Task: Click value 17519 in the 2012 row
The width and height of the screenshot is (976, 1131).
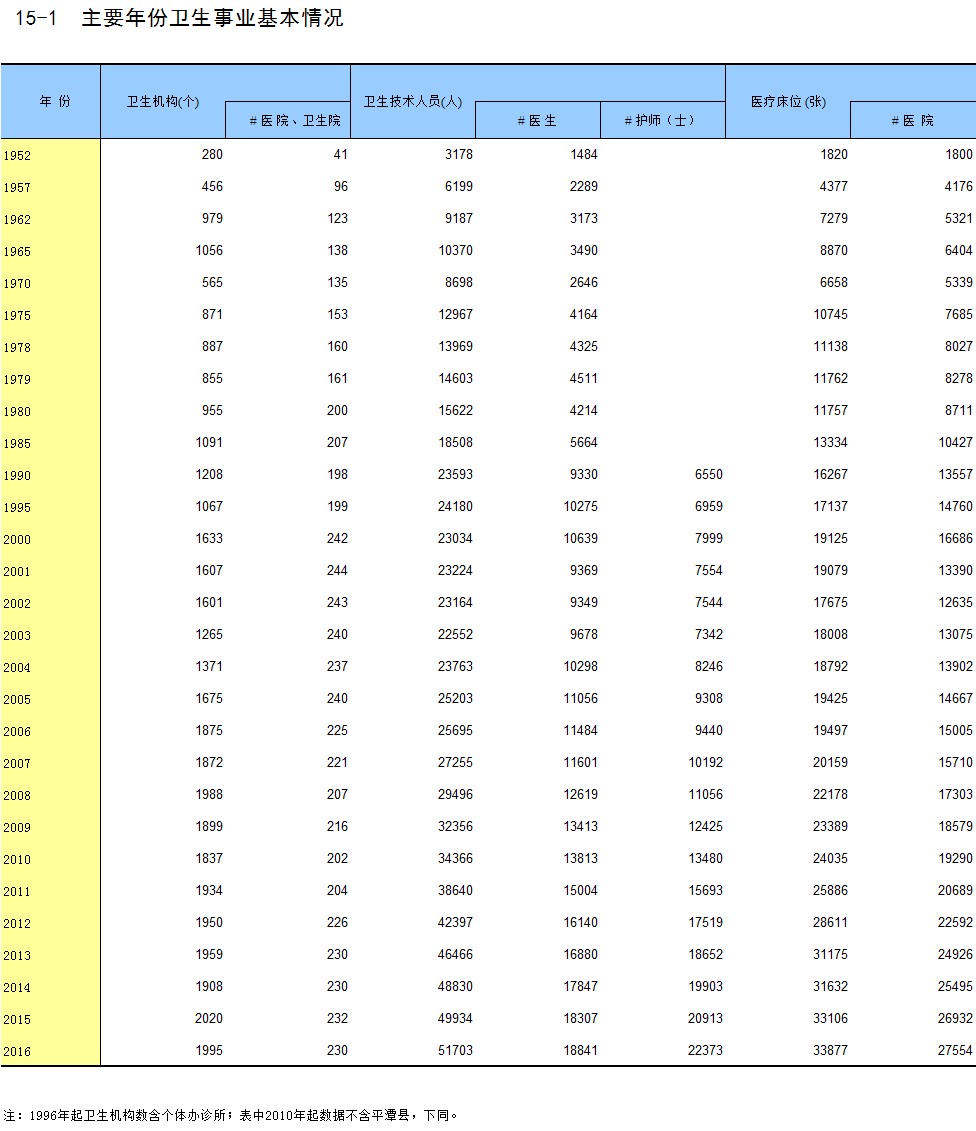Action: 705,922
